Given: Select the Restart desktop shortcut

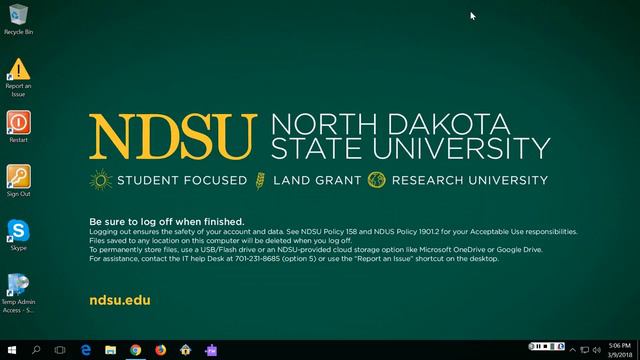Looking at the screenshot, I should [18, 127].
